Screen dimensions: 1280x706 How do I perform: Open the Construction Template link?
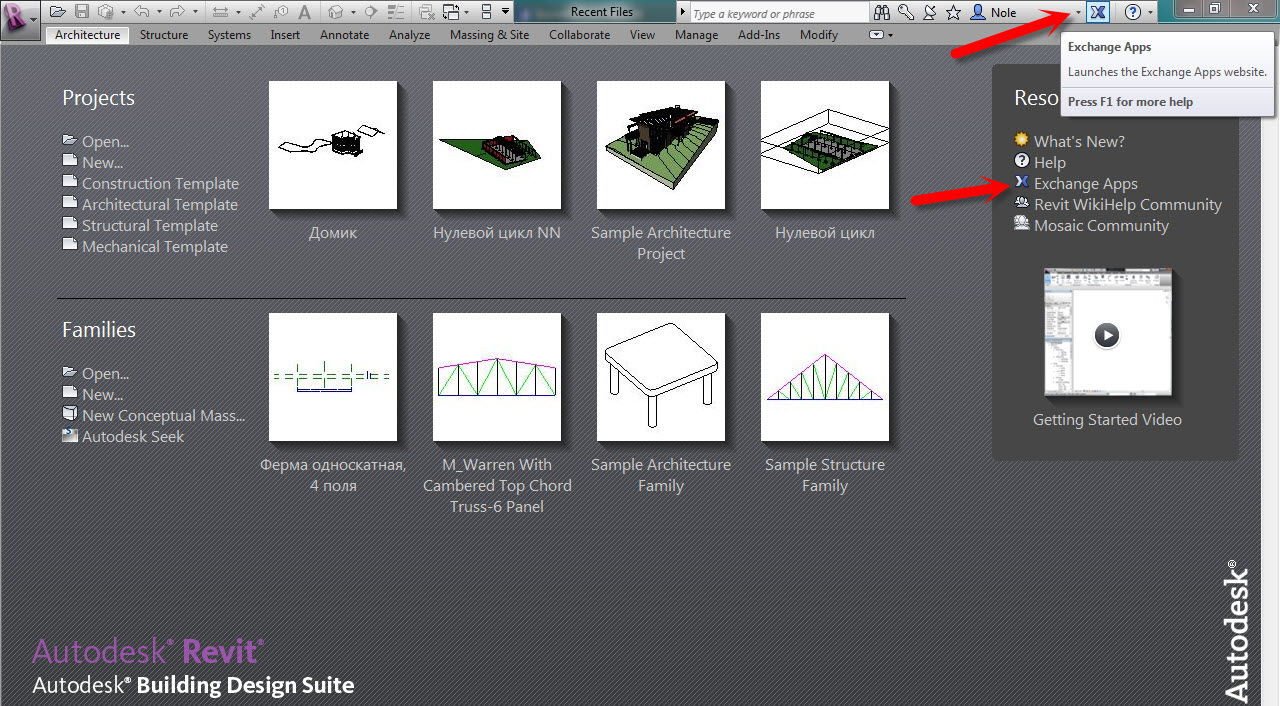coord(160,184)
